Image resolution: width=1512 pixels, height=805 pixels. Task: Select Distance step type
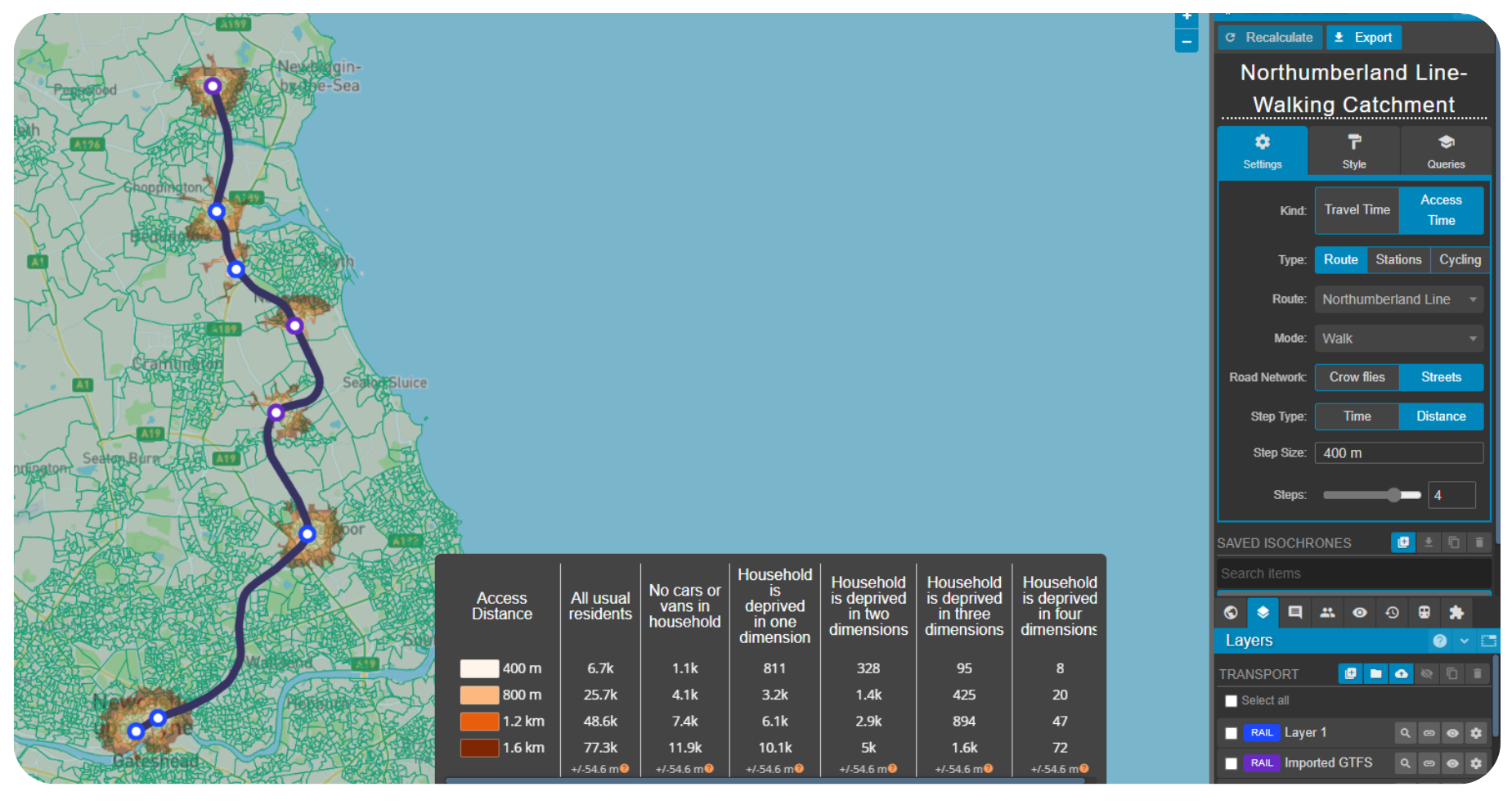(1441, 416)
